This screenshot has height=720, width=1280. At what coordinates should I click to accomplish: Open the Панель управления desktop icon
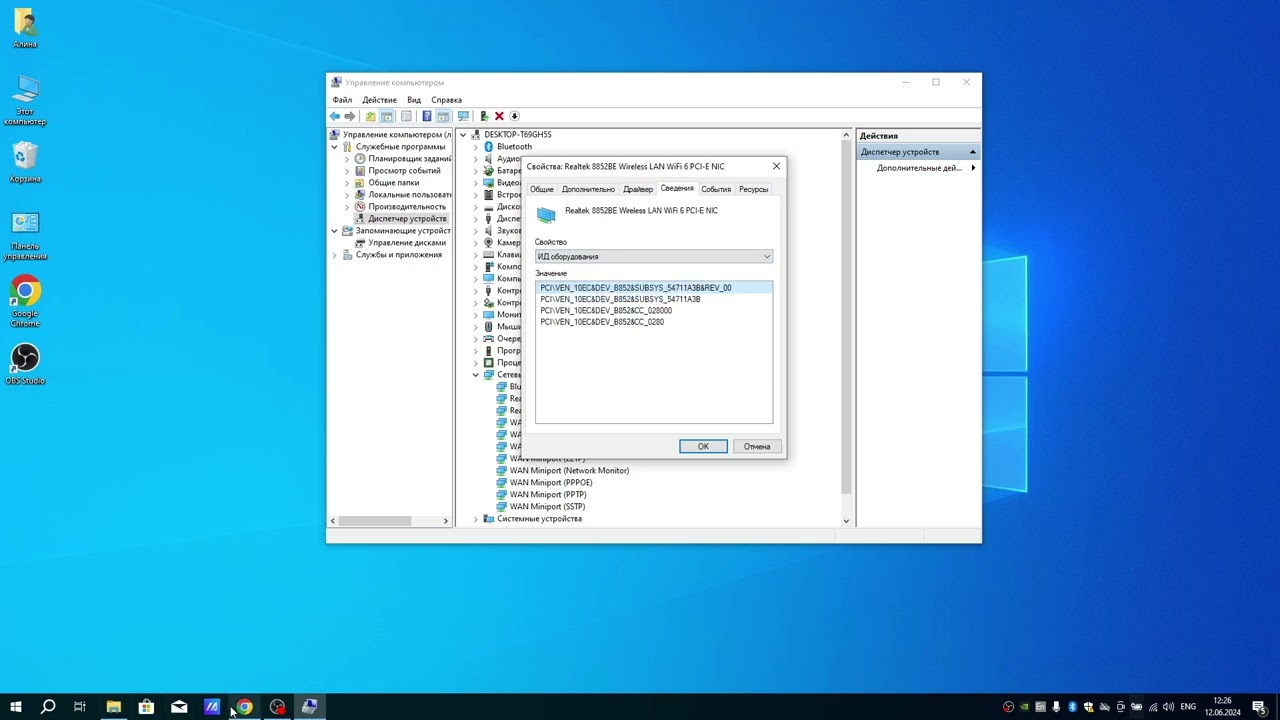point(25,235)
